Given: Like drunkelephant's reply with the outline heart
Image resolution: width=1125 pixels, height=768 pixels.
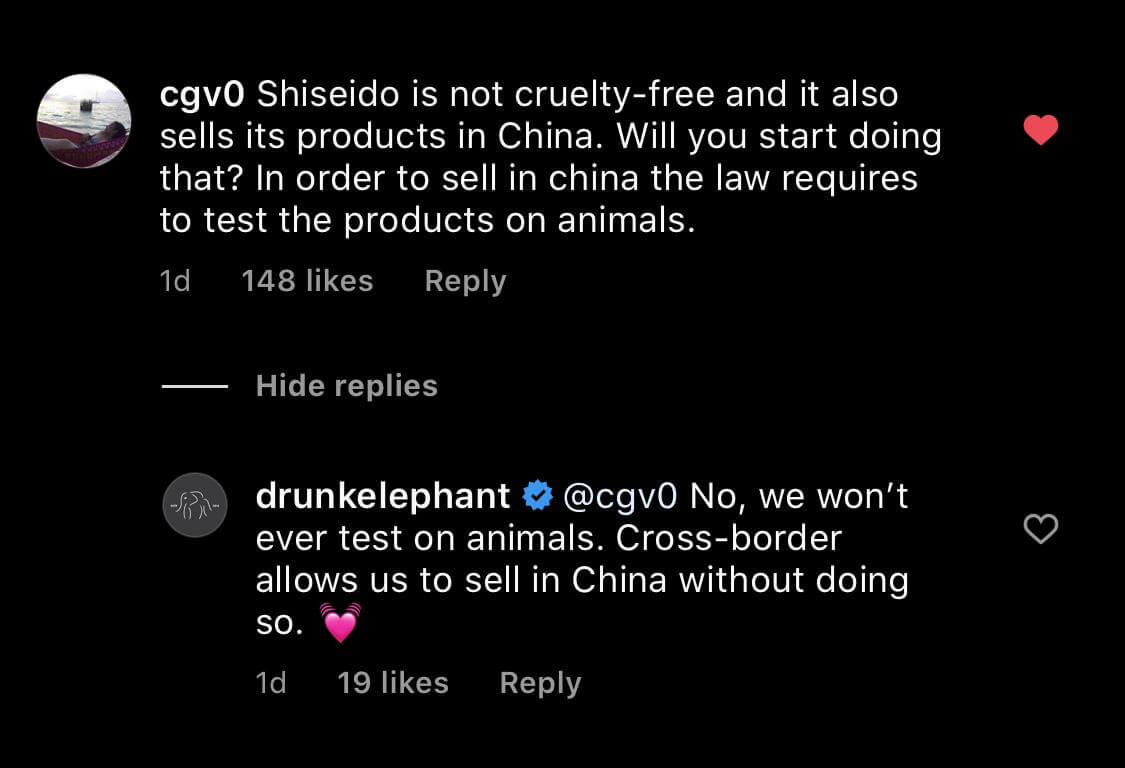Looking at the screenshot, I should pyautogui.click(x=1041, y=528).
